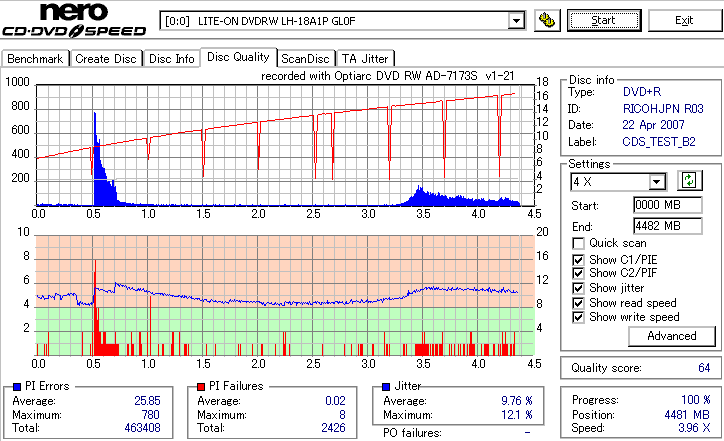Click the green refresh icon in Settings
The image size is (724, 441).
click(x=689, y=180)
